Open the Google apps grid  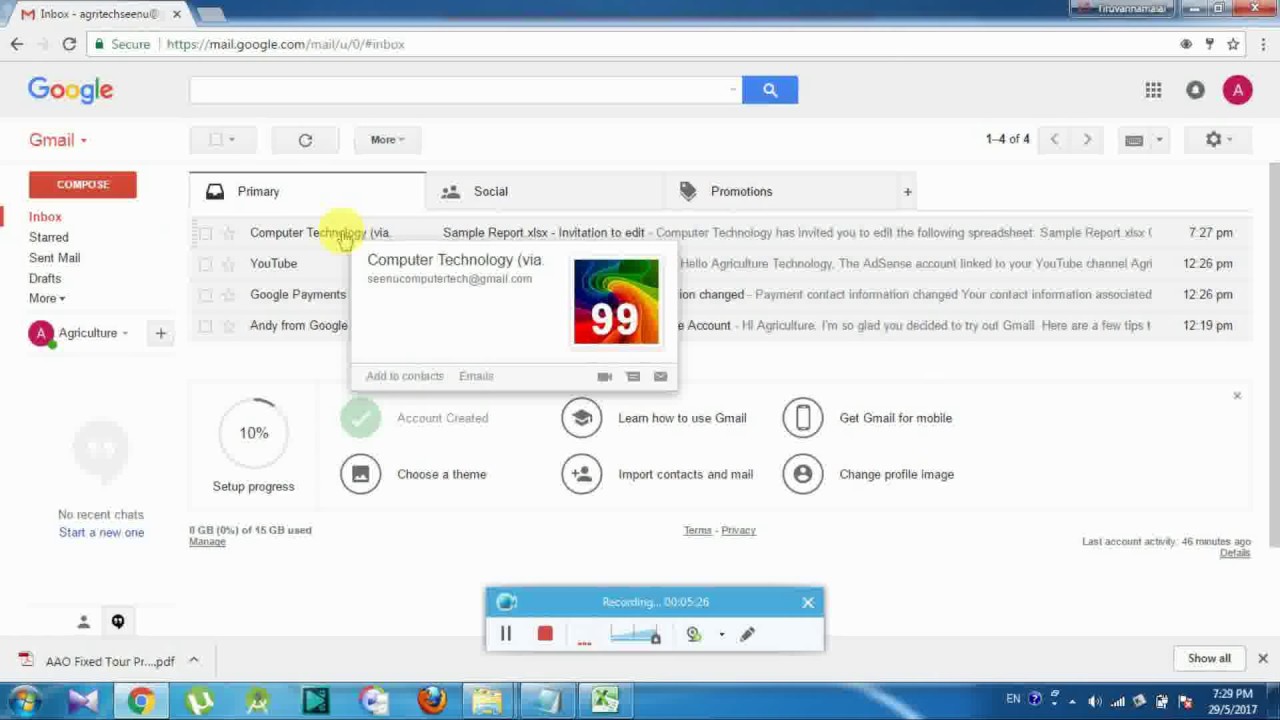[x=1153, y=90]
